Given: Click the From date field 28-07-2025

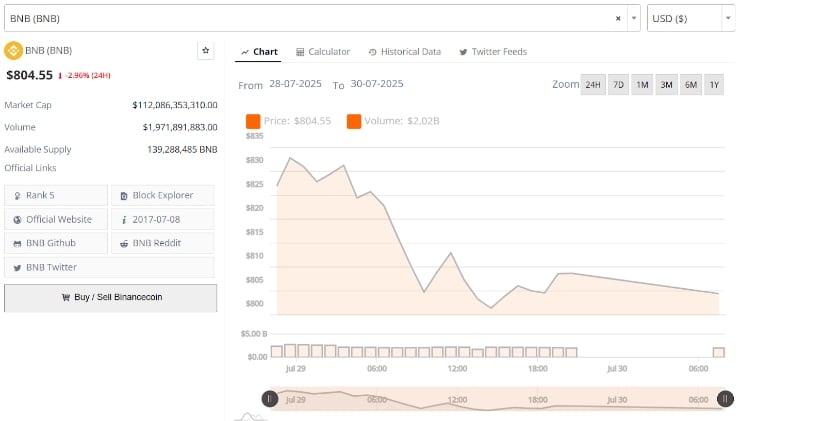Looking at the screenshot, I should (x=295, y=84).
